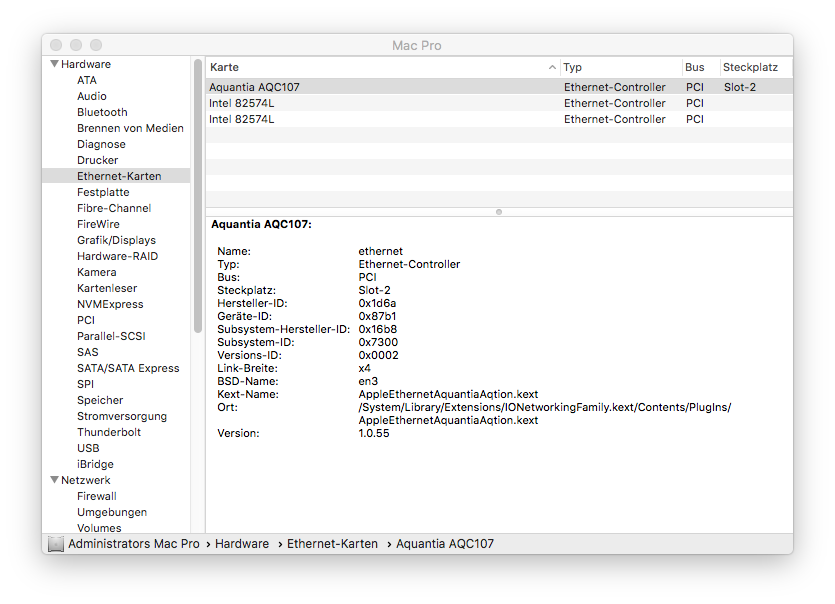Viewport: 835px width, 604px height.
Task: Click the Kext-Name value AppleEthernetAquantiaAqtion.kext
Action: [x=448, y=394]
